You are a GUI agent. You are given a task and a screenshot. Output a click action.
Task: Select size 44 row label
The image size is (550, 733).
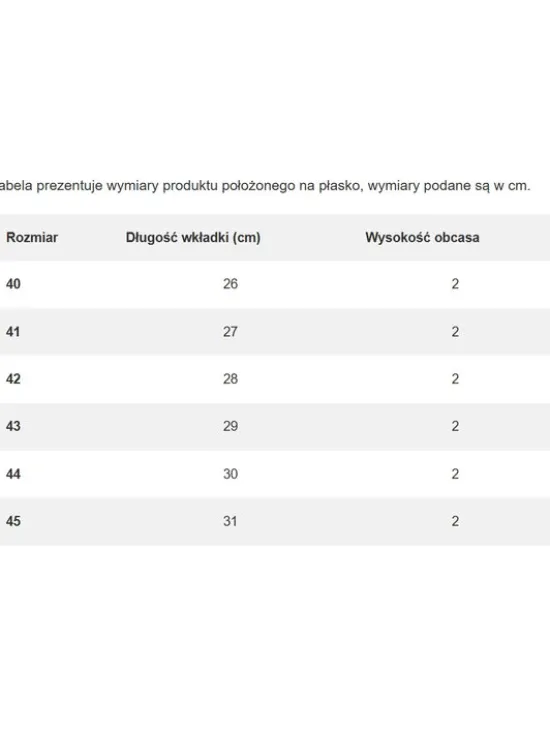click(13, 474)
